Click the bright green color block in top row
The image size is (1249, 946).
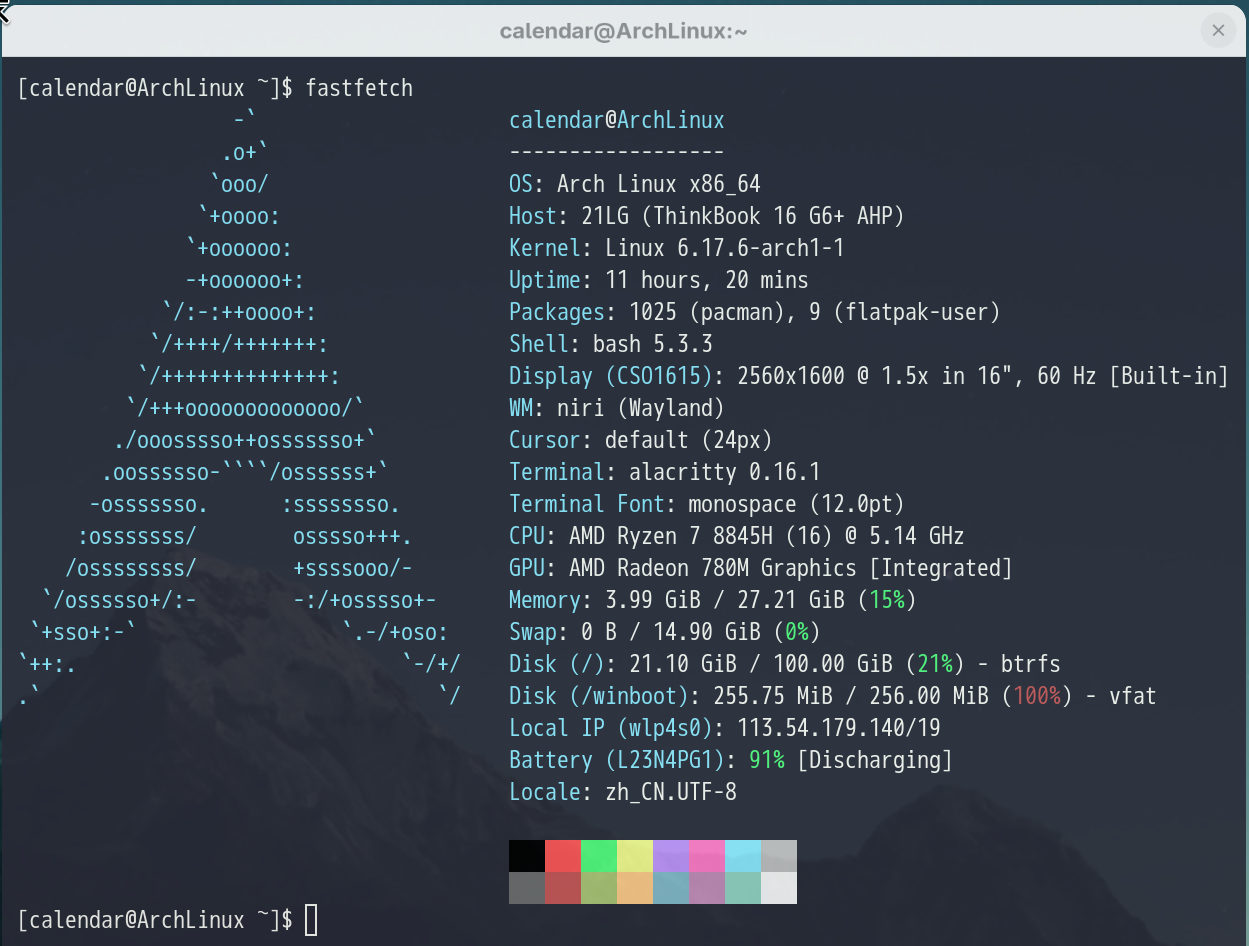click(x=599, y=856)
